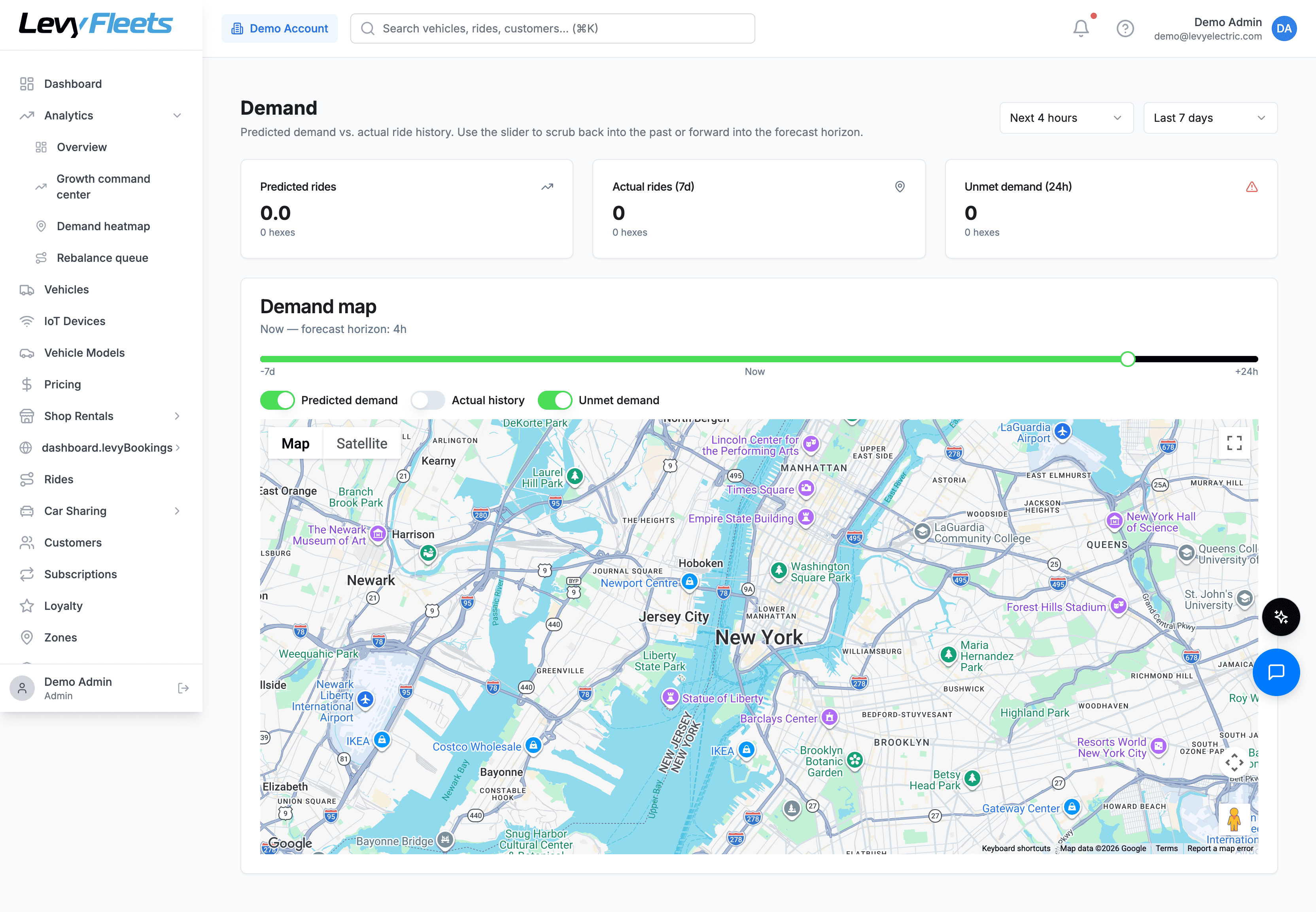Open Keyboard shortcuts on the map
Viewport: 1316px width, 912px height.
click(x=1016, y=849)
